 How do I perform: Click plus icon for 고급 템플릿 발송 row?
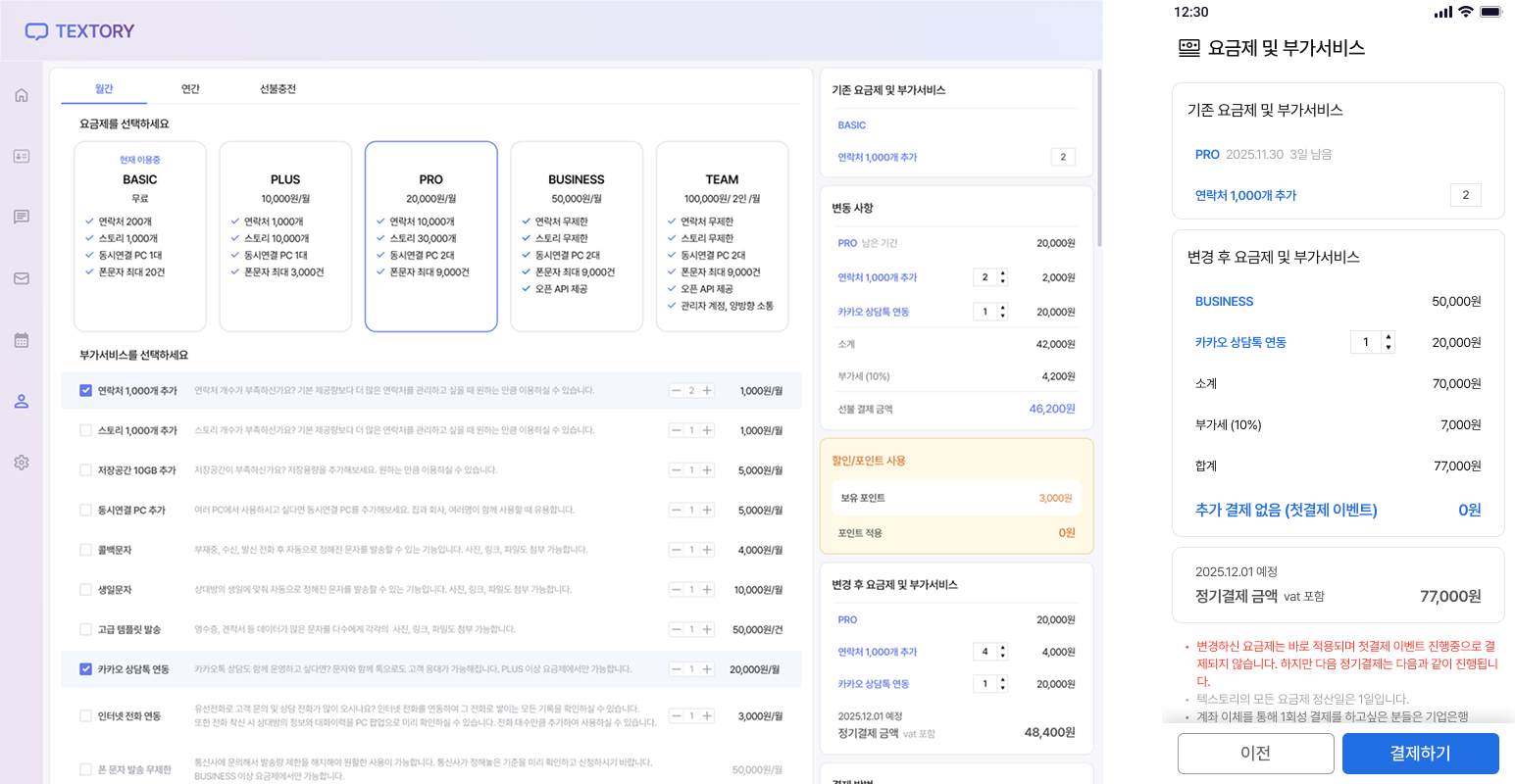(707, 629)
